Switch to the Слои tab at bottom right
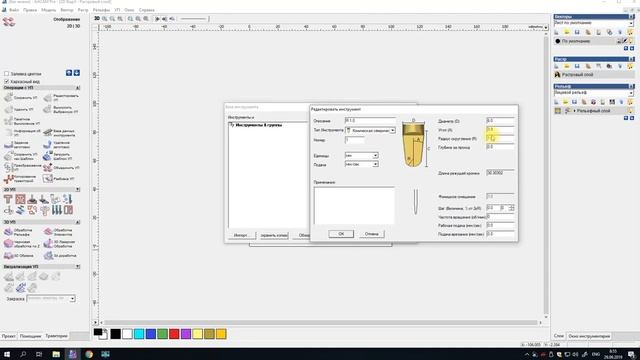The image size is (640, 360). click(x=559, y=336)
